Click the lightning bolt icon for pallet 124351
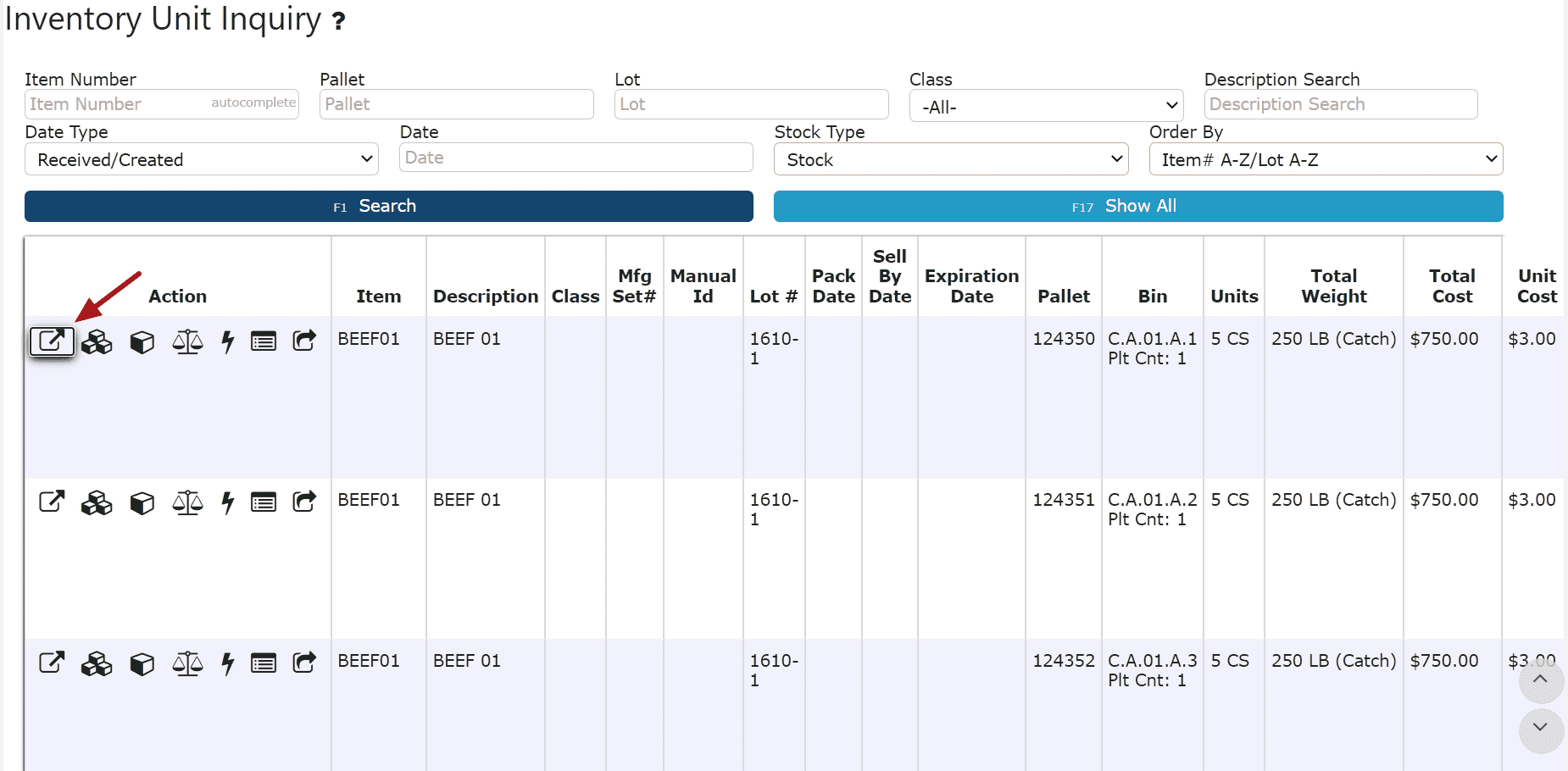 point(227,502)
